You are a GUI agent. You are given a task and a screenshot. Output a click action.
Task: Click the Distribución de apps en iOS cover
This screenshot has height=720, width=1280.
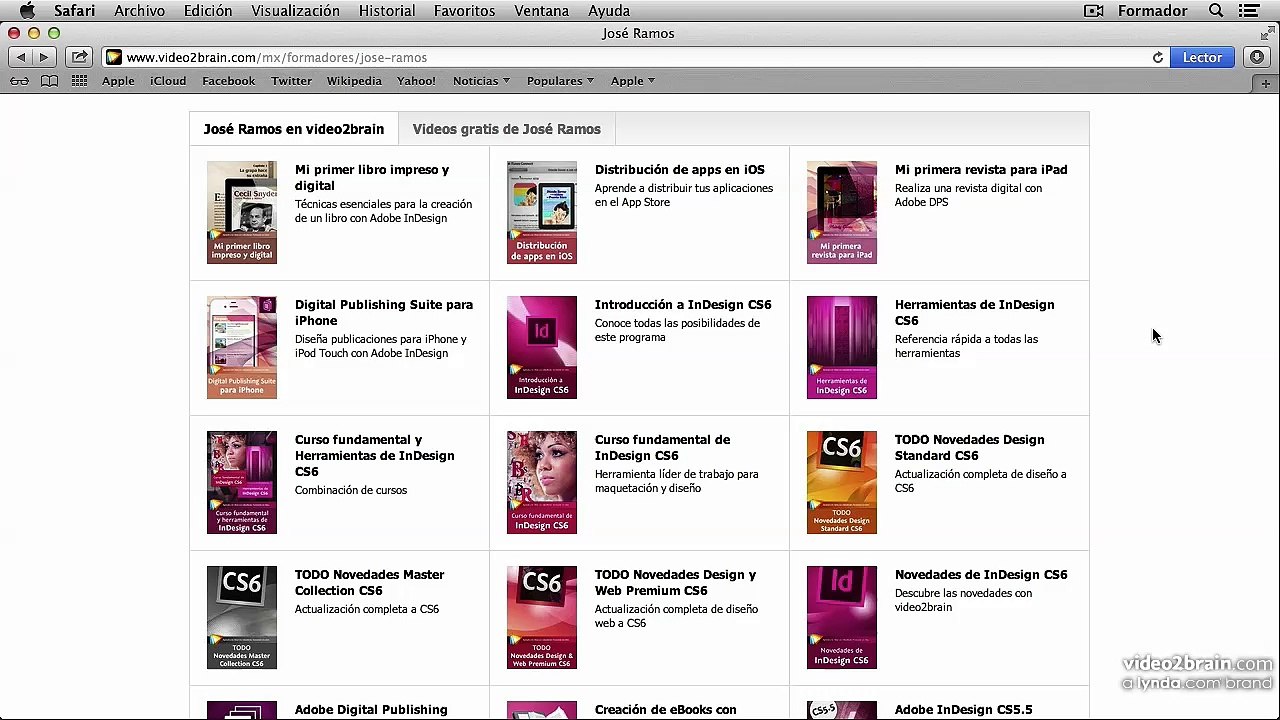click(542, 213)
